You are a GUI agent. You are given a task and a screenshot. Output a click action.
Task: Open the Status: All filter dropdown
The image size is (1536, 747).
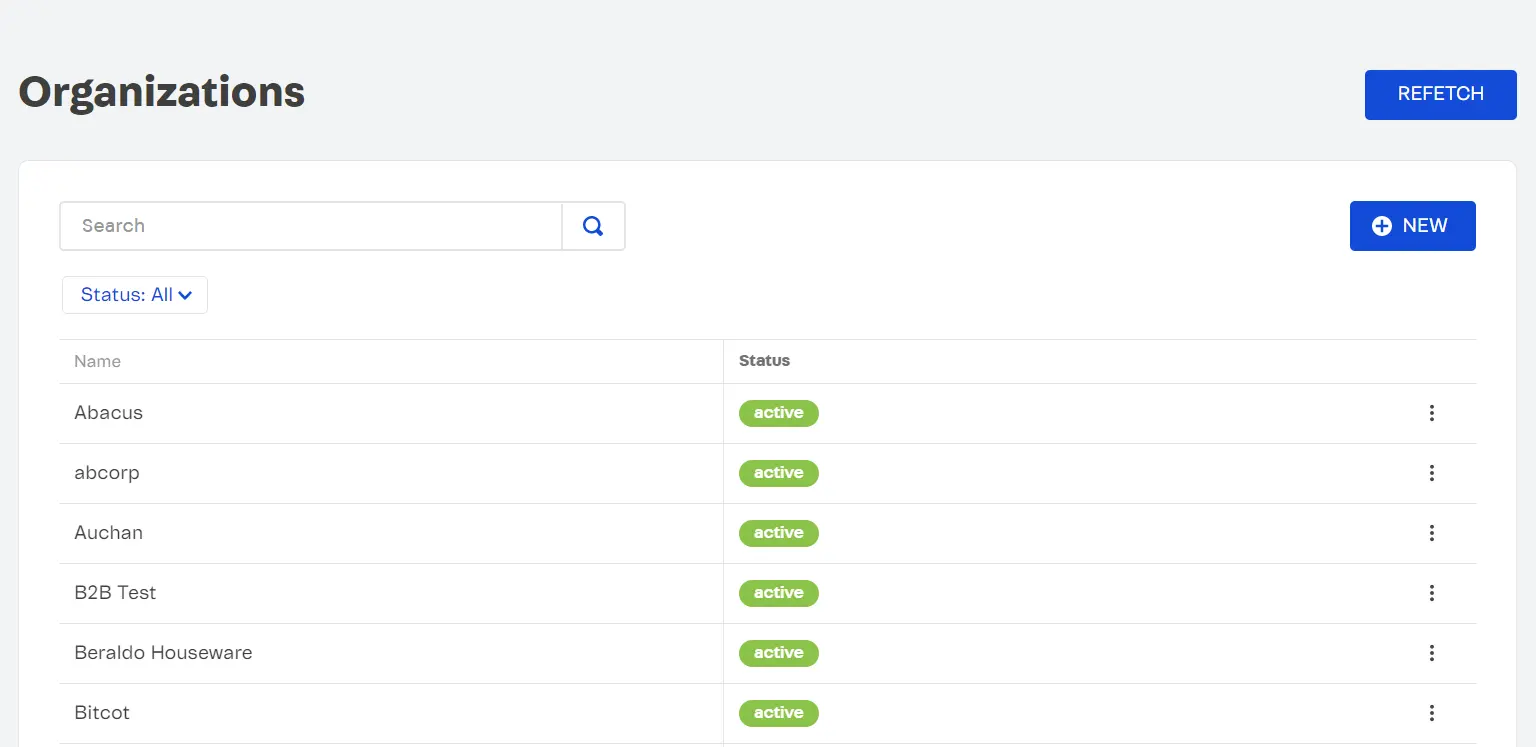point(134,294)
